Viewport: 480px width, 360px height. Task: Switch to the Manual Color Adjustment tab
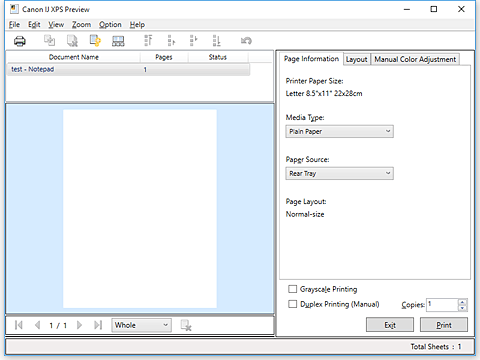click(415, 59)
